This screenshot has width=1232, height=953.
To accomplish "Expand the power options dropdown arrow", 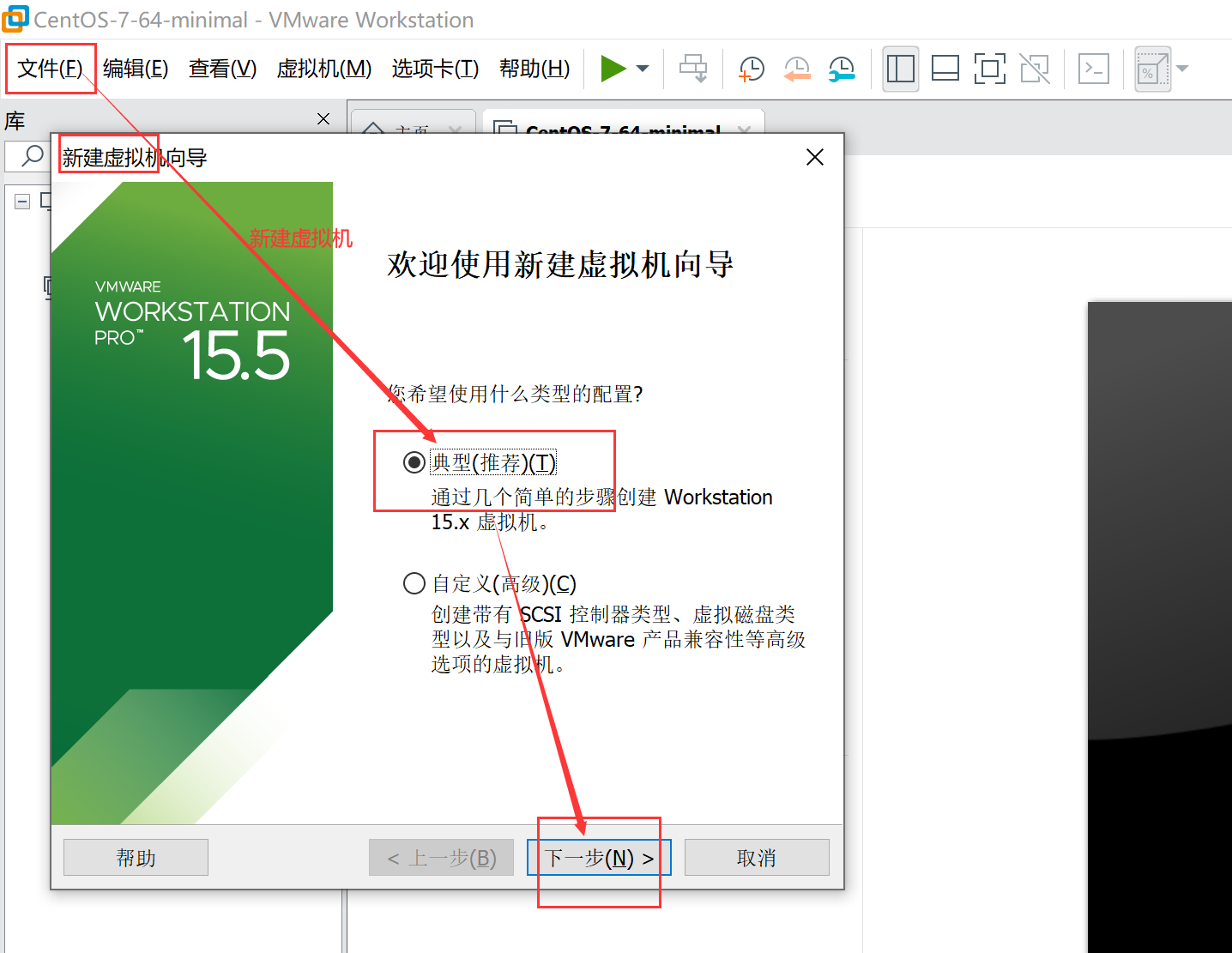I will pyautogui.click(x=643, y=69).
